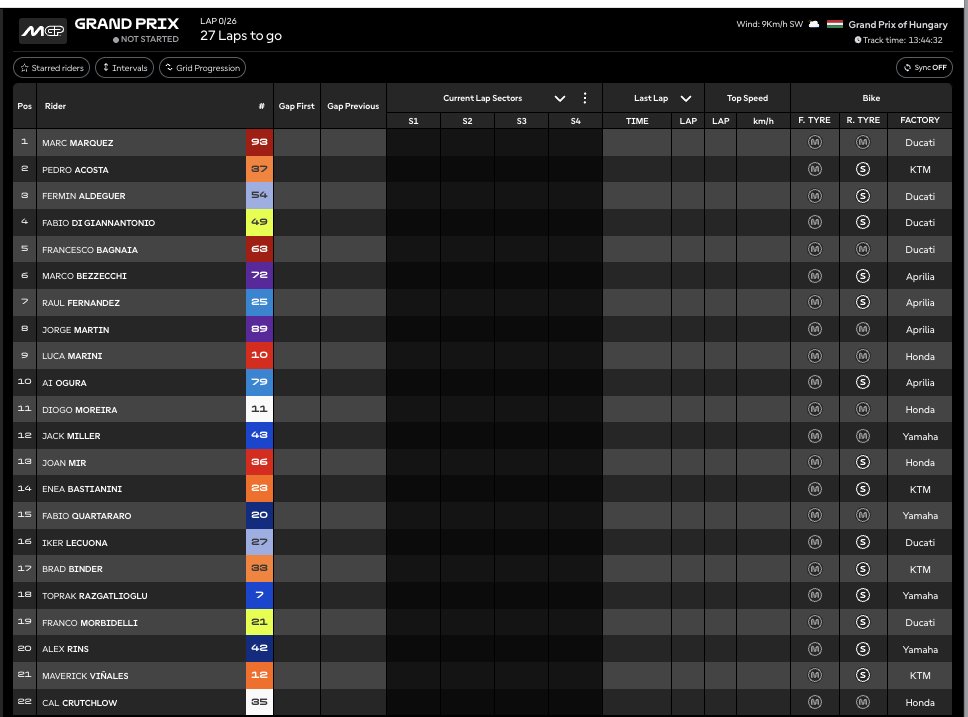Click Maverick Viñales rear tyre icon
This screenshot has width=968, height=717.
(863, 676)
